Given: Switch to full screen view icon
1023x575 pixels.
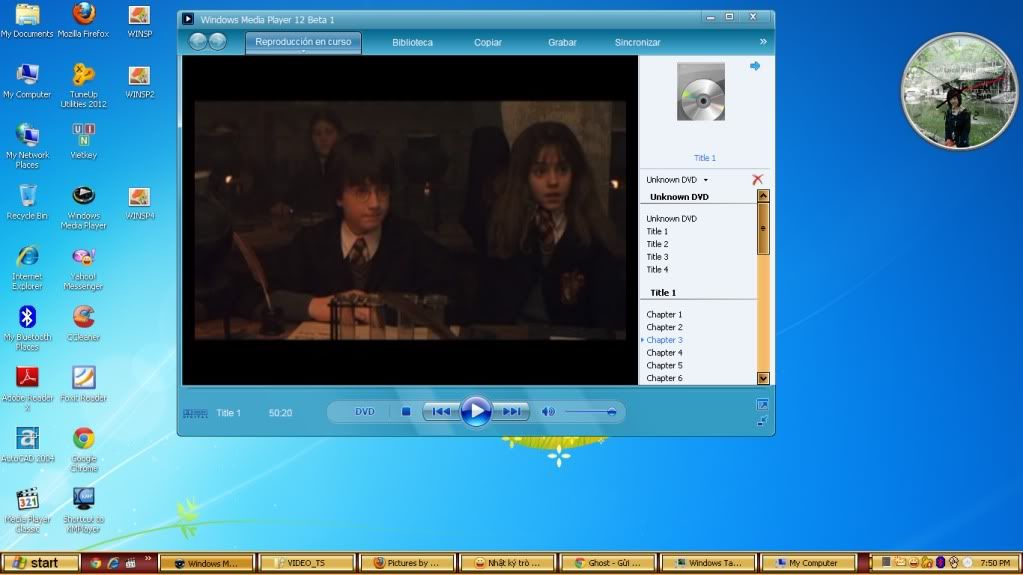Looking at the screenshot, I should point(762,405).
